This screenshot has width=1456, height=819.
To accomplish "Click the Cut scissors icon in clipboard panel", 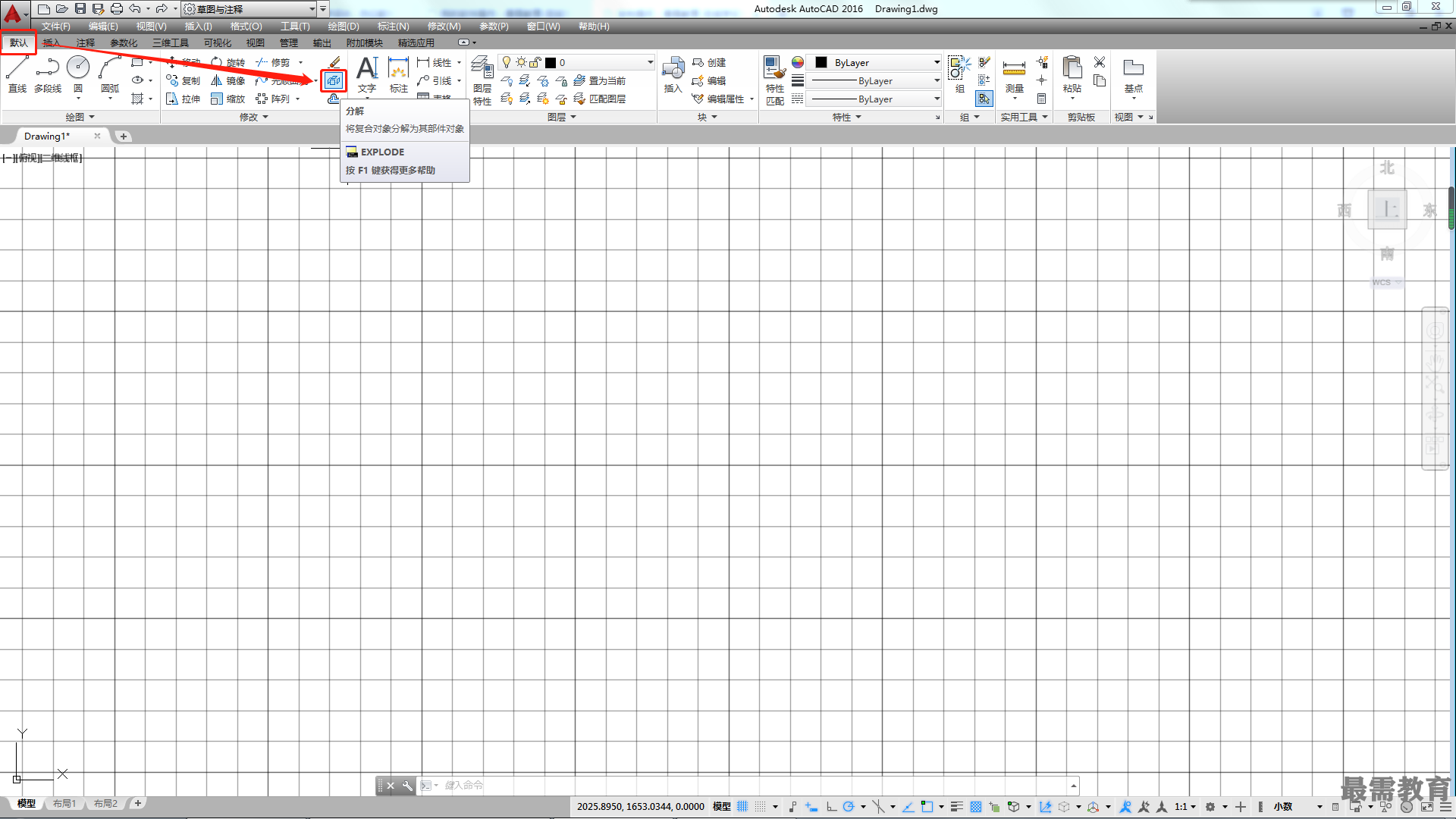I will point(1100,62).
